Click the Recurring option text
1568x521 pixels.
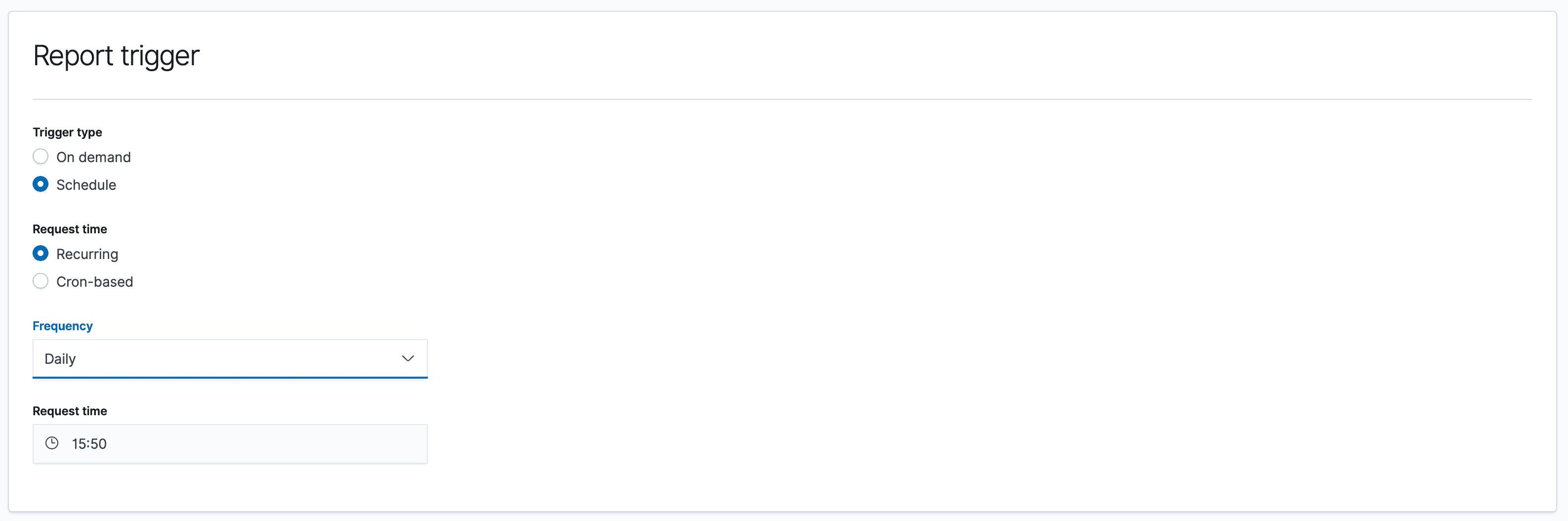(x=87, y=253)
